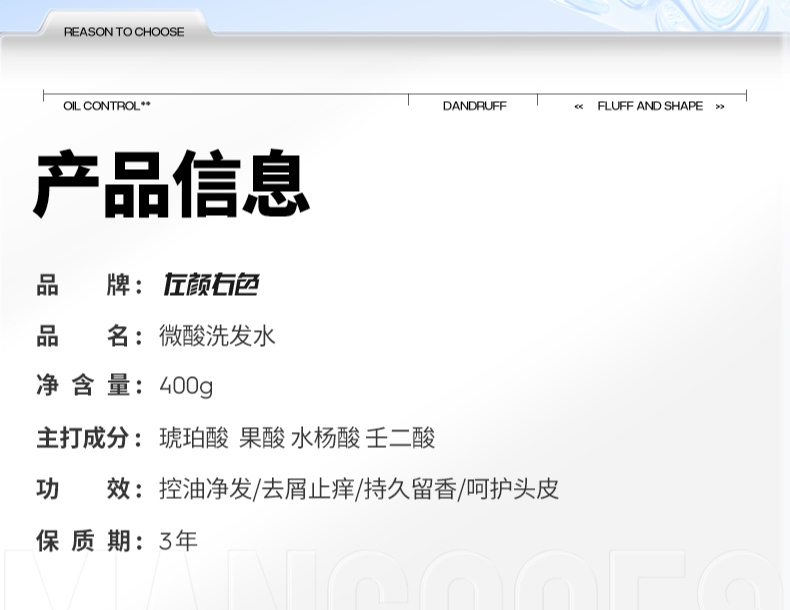
Task: Click the left double-arrow before FLUFF AND SHAPE
Action: [x=579, y=107]
